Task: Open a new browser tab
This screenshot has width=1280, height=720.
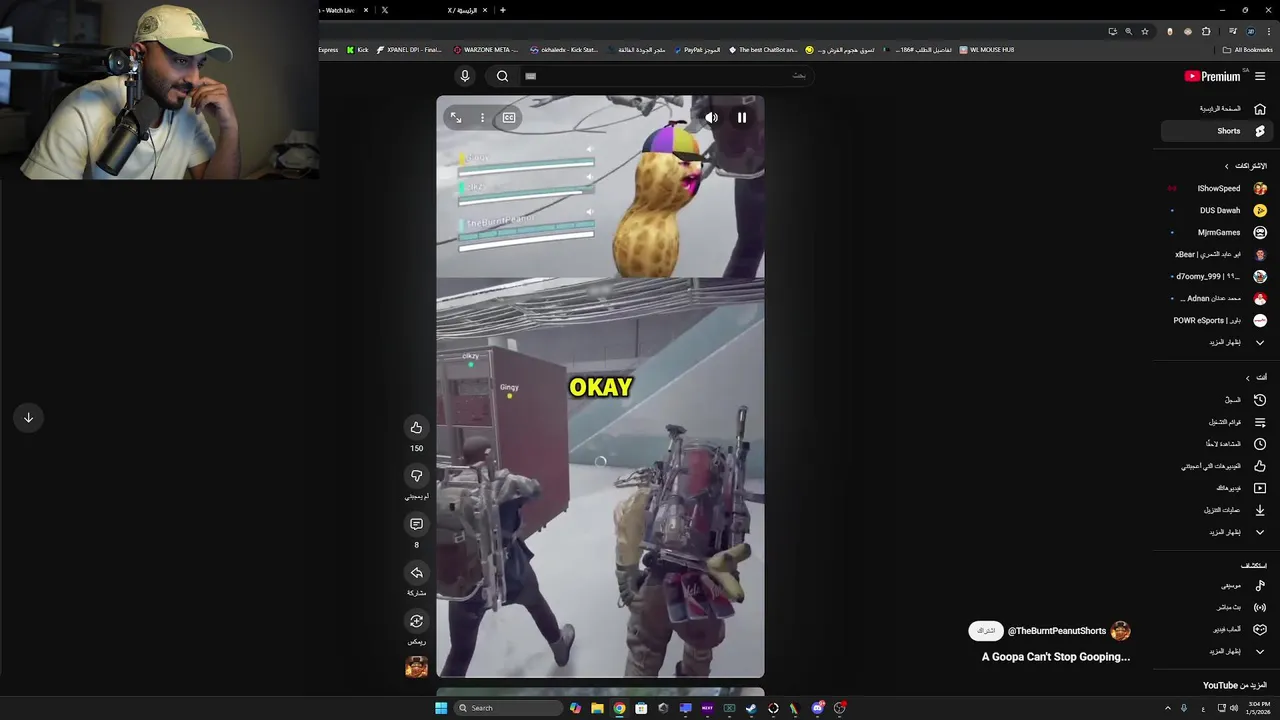Action: pos(502,10)
